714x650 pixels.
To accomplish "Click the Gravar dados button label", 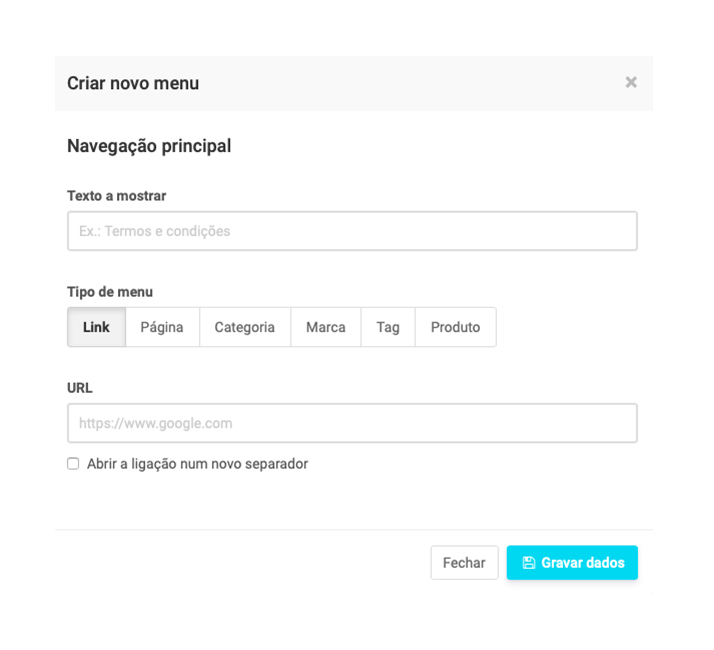I will click(583, 563).
